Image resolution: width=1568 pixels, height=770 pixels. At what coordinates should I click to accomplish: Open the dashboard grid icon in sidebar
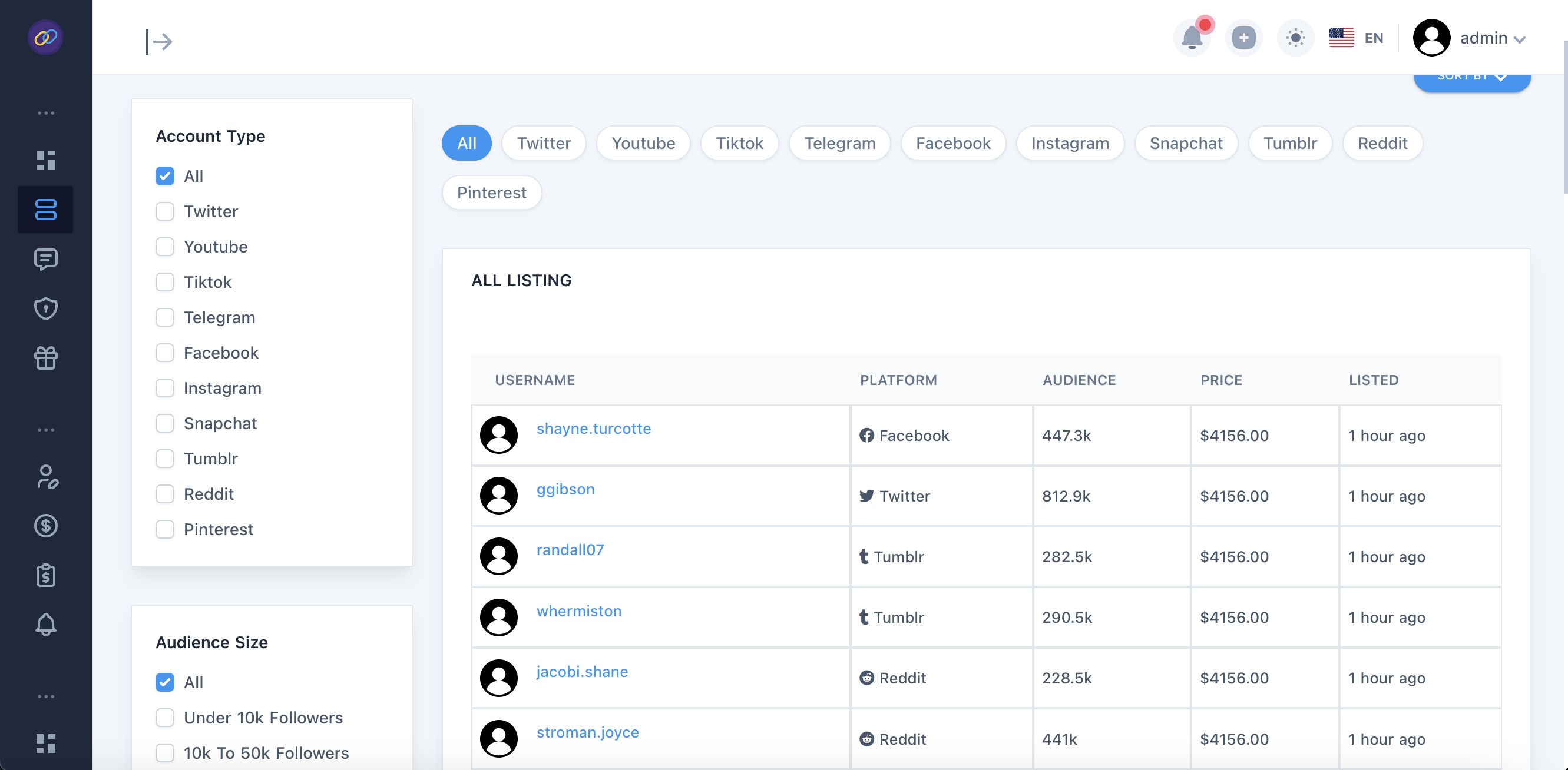[x=46, y=160]
